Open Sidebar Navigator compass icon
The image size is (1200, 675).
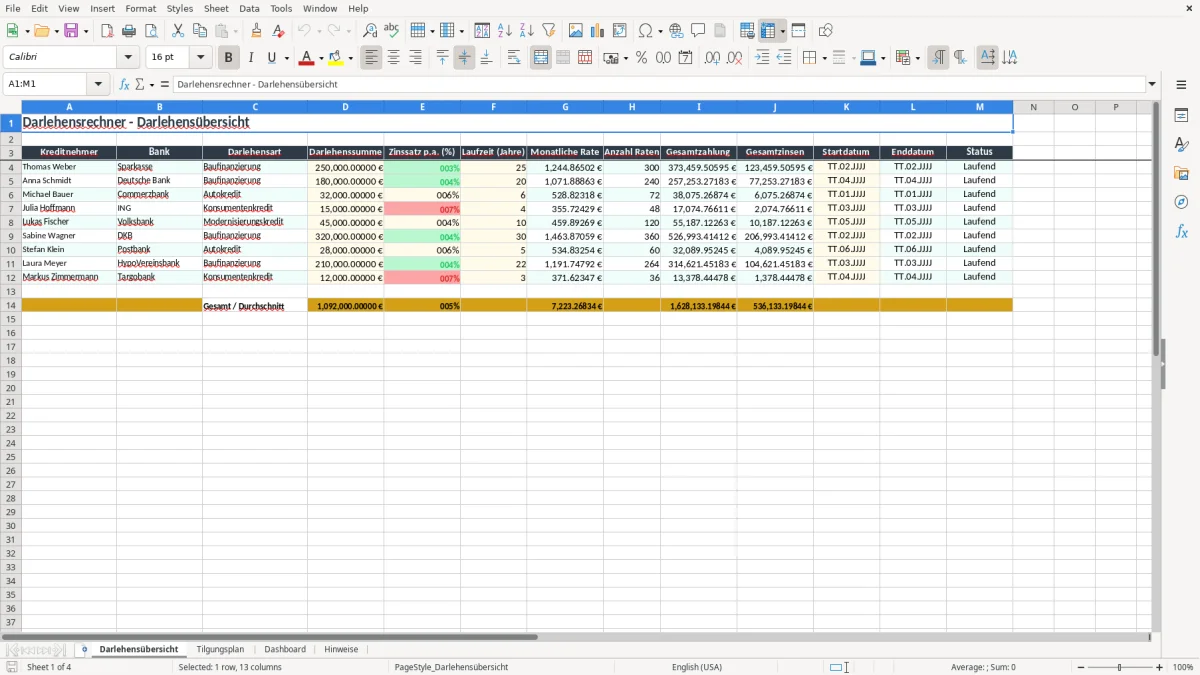(x=1181, y=202)
